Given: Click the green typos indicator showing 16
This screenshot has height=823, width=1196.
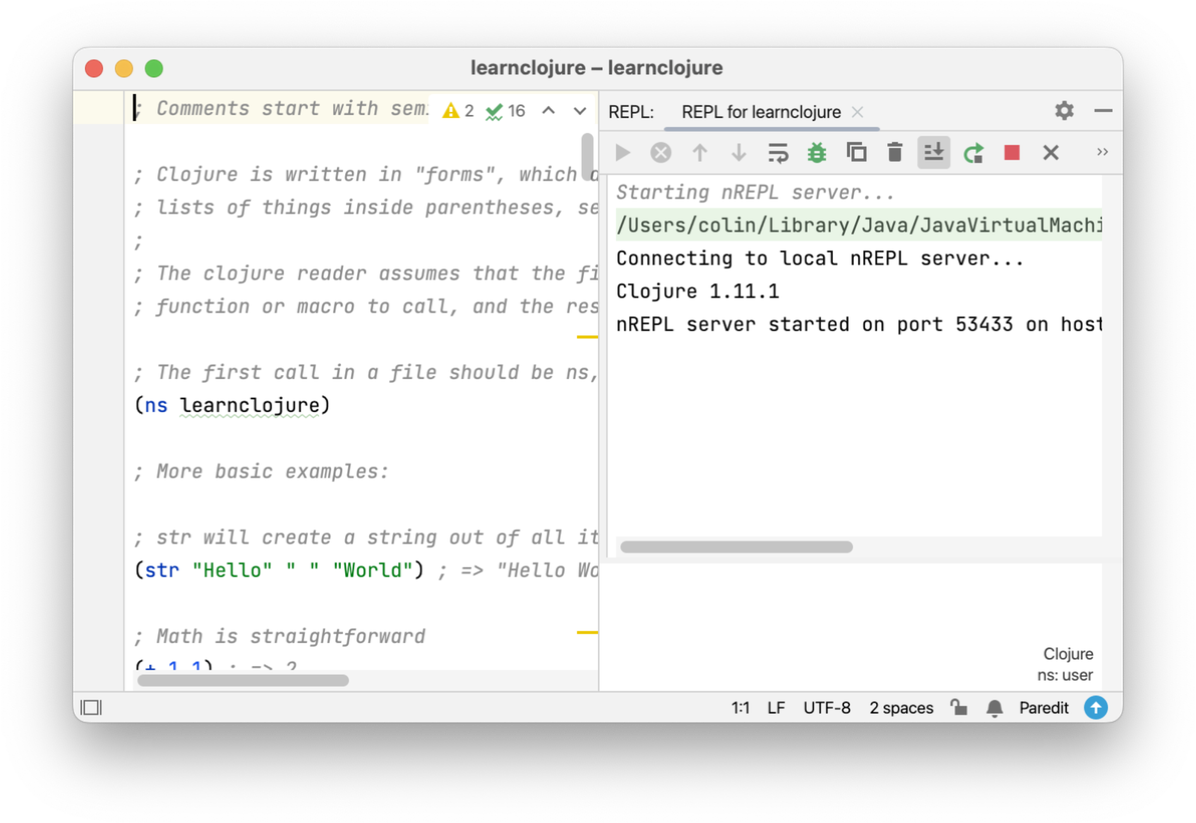Looking at the screenshot, I should point(506,111).
